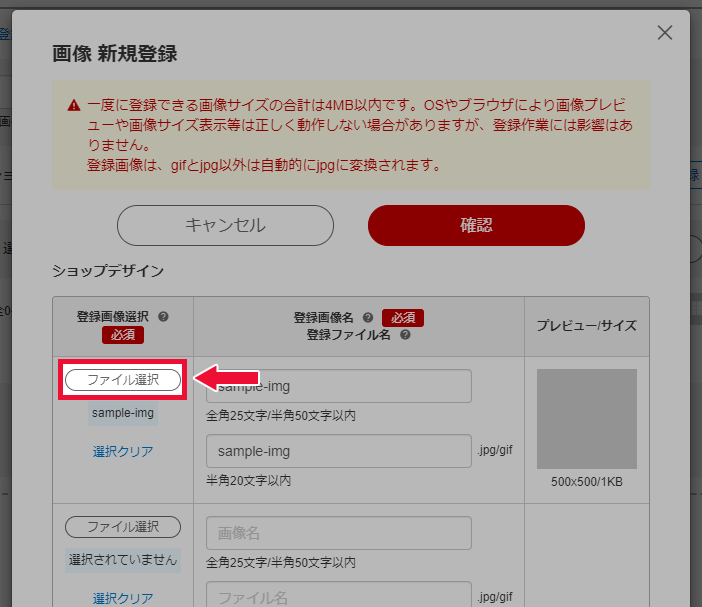Click the empty 画像名 input field
The height and width of the screenshot is (607, 702).
point(338,533)
